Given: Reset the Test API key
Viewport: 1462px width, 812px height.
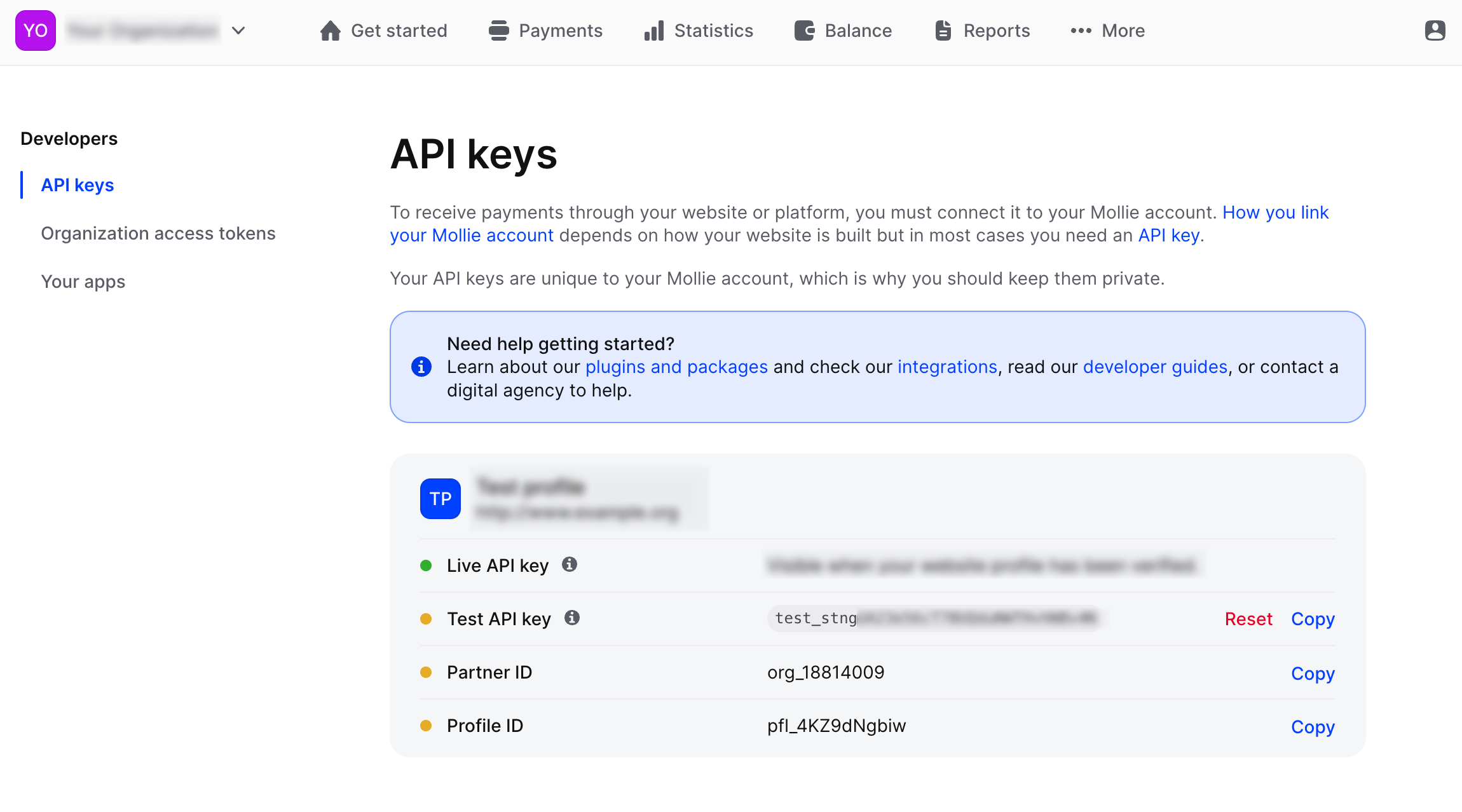Looking at the screenshot, I should tap(1248, 619).
